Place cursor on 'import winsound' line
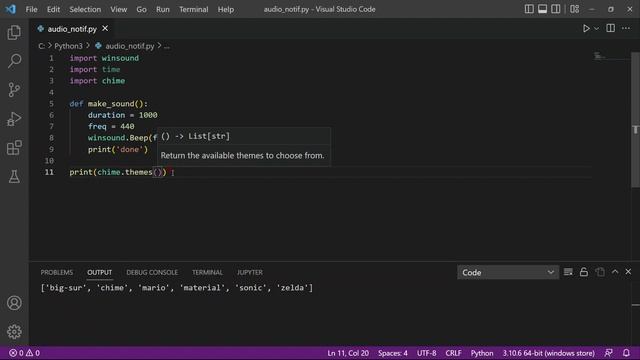Screen dimensions: 640x360 click(104, 58)
